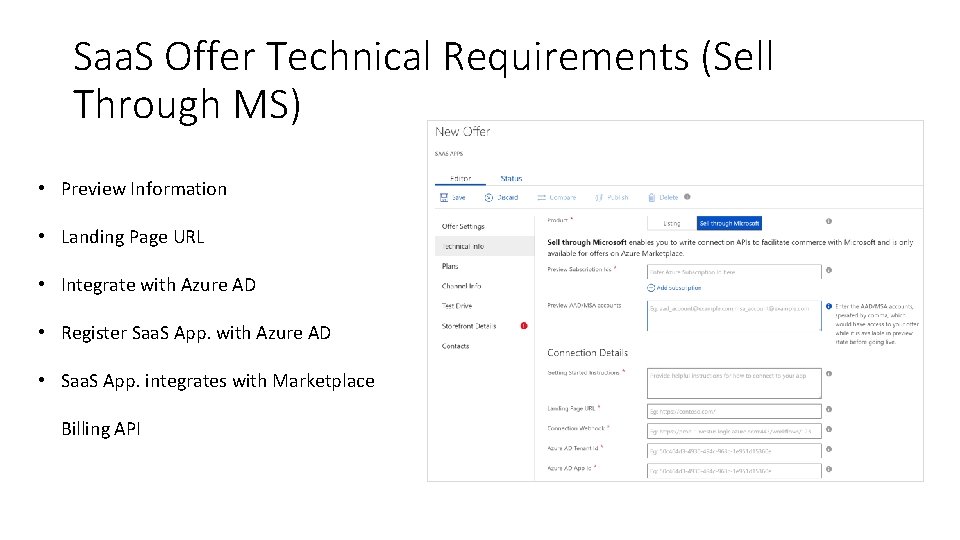Image resolution: width=960 pixels, height=540 pixels.
Task: Click the Save toolbar button
Action: 452,197
